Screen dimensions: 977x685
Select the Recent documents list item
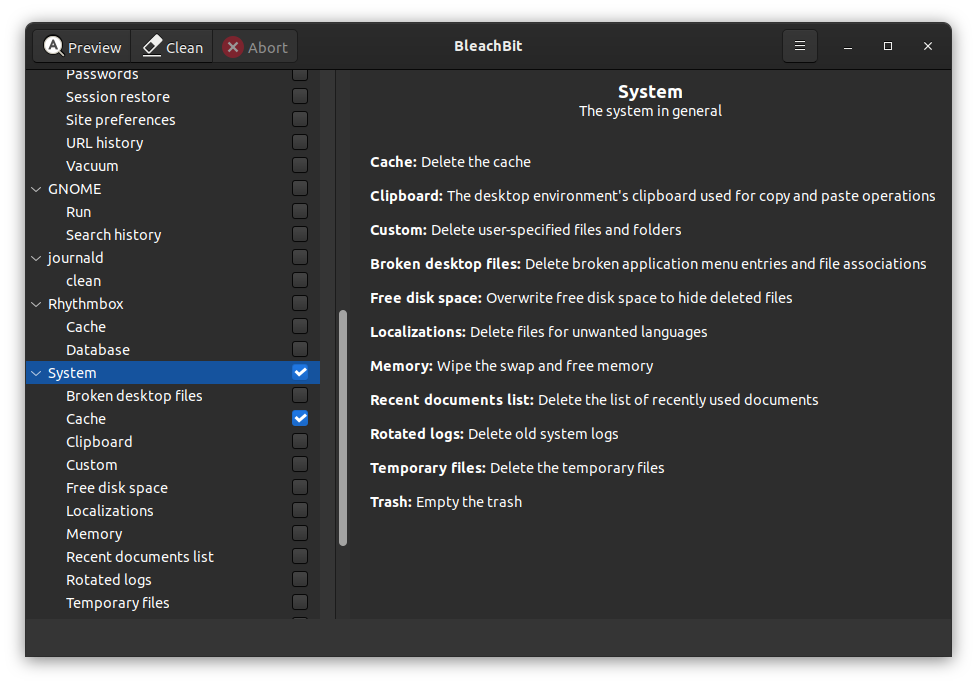pos(140,557)
